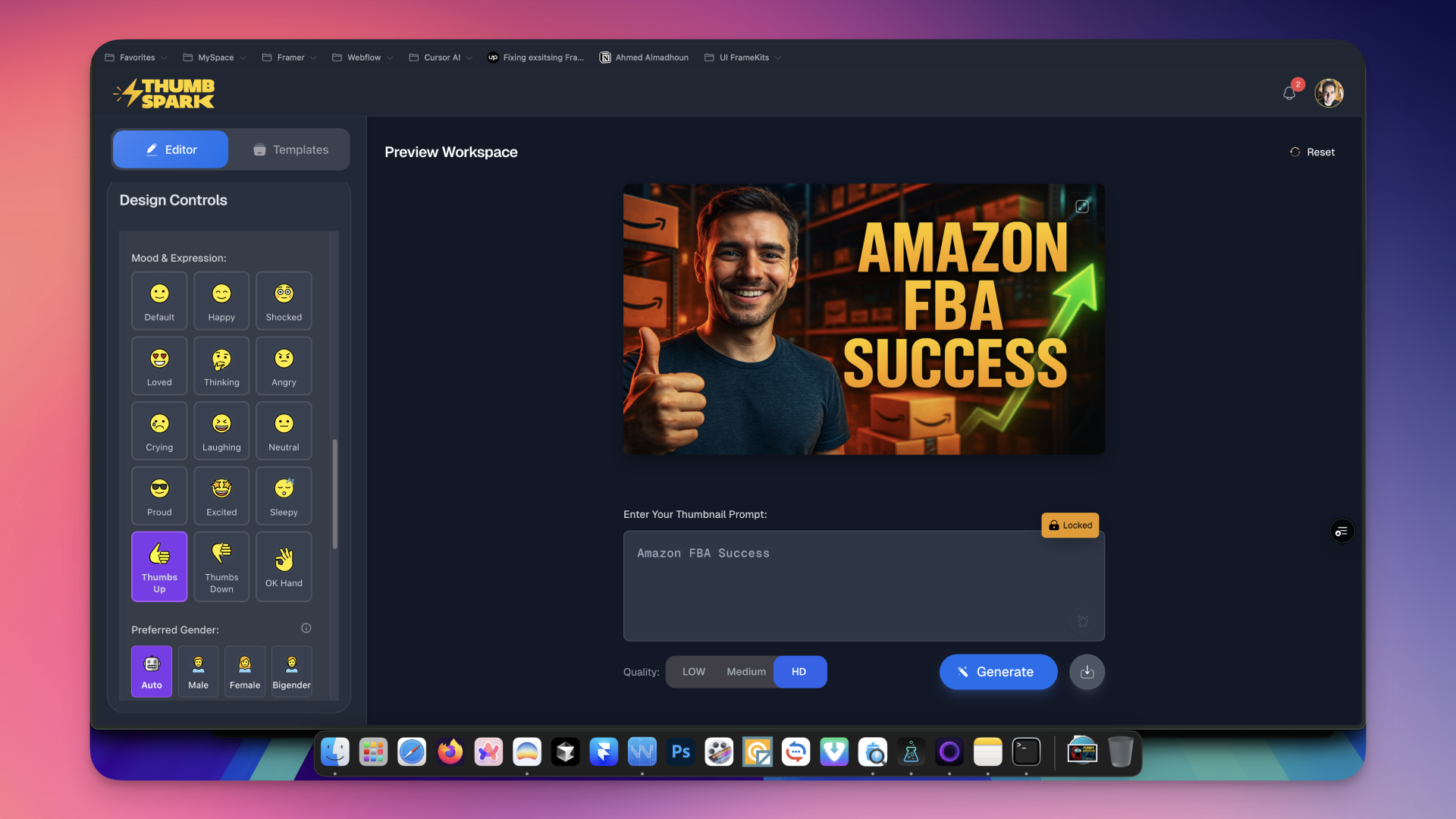1456x819 pixels.
Task: Expand the Favorites bookmarks folder
Action: pos(136,58)
